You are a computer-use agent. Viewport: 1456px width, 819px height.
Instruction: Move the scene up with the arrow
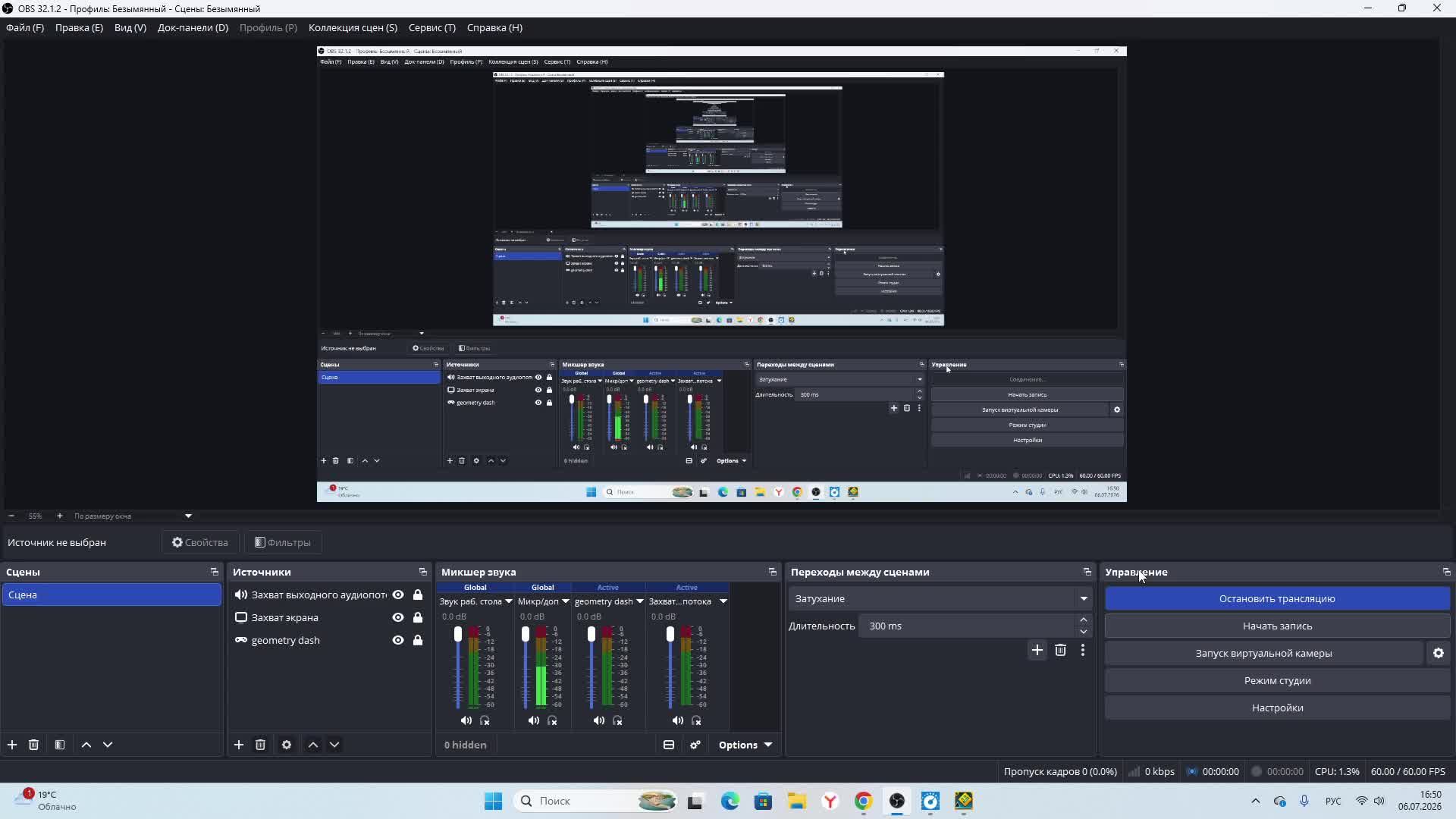point(86,745)
